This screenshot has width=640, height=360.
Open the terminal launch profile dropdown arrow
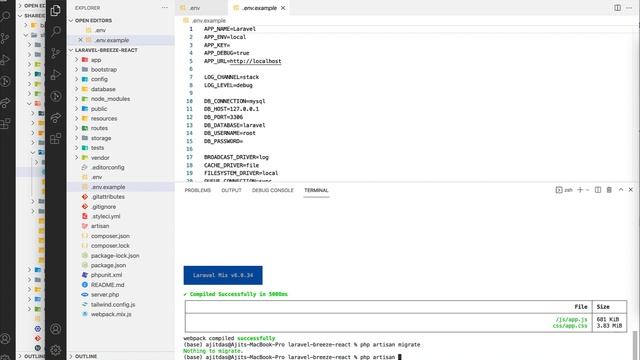click(x=587, y=190)
